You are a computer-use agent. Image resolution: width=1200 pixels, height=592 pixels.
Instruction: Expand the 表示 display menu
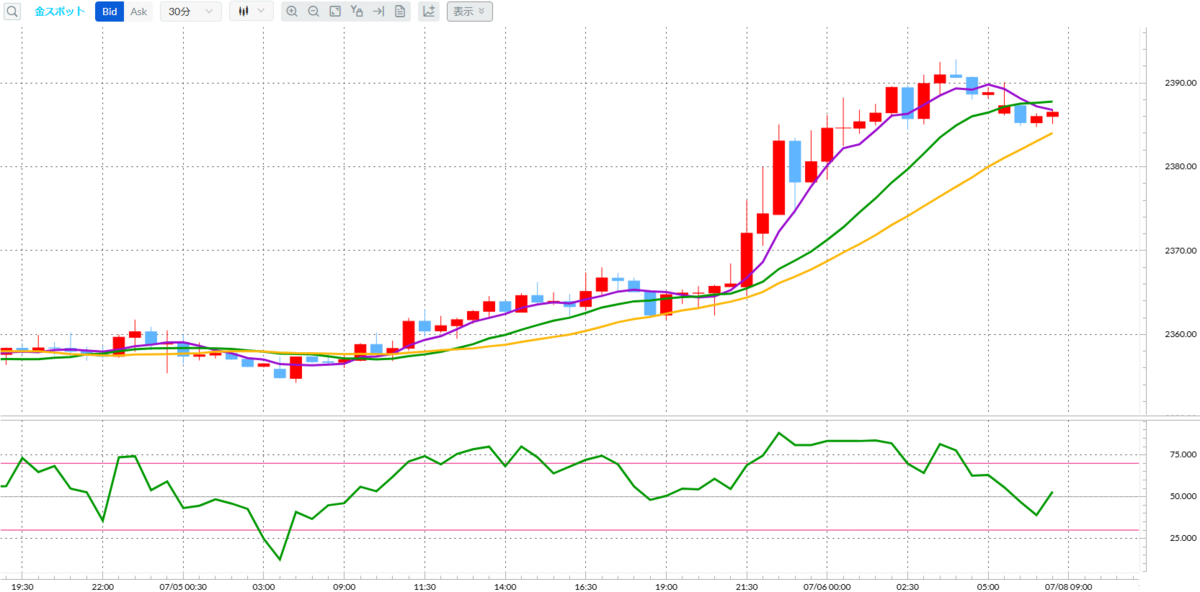(x=468, y=12)
